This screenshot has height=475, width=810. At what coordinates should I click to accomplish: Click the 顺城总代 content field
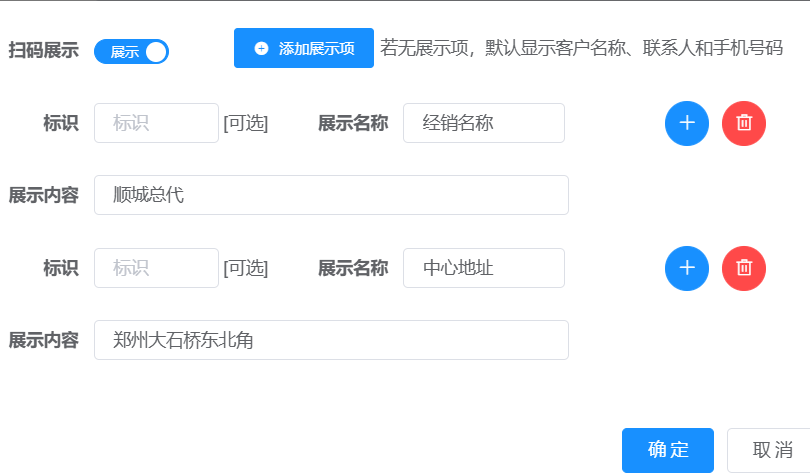pos(331,195)
